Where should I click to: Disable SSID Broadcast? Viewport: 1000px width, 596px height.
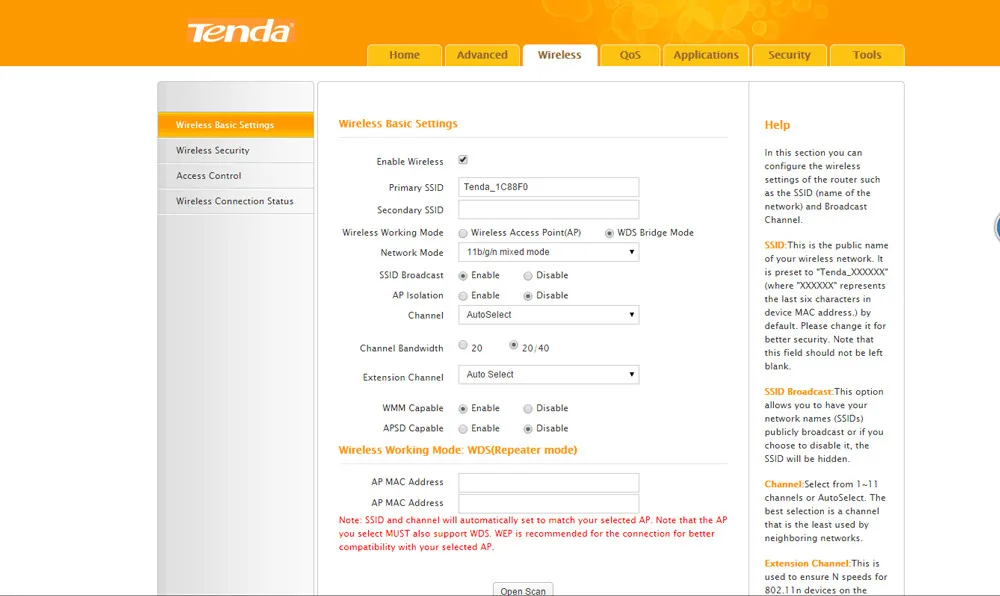(x=528, y=276)
